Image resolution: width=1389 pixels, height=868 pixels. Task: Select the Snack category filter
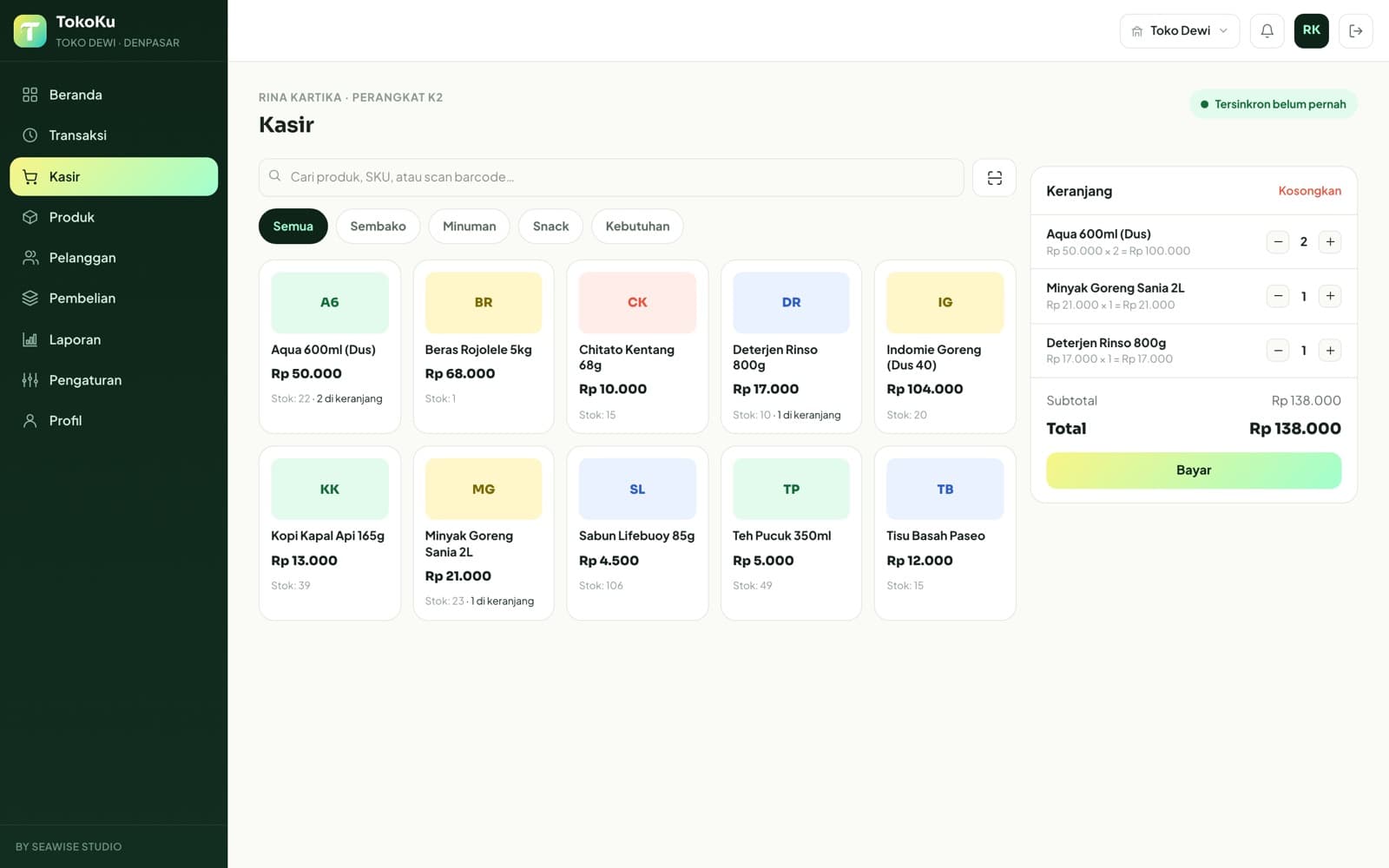550,227
